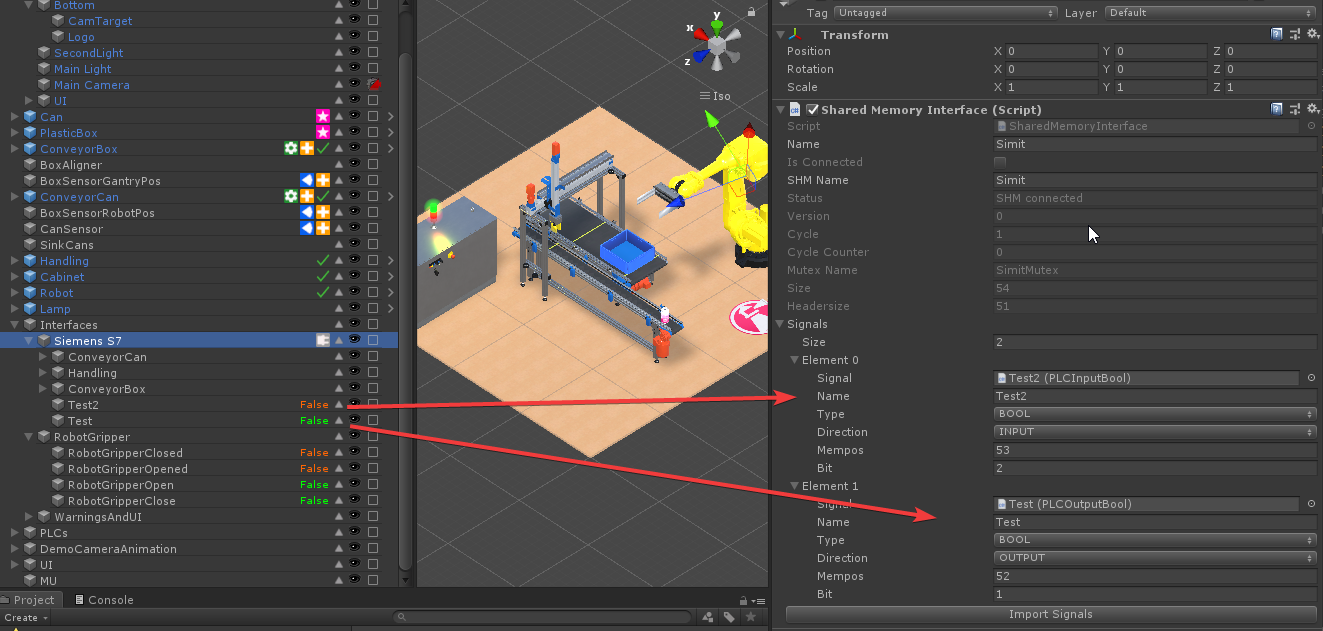The height and width of the screenshot is (631, 1323).
Task: Toggle visibility eye for Main Light
Action: point(355,69)
